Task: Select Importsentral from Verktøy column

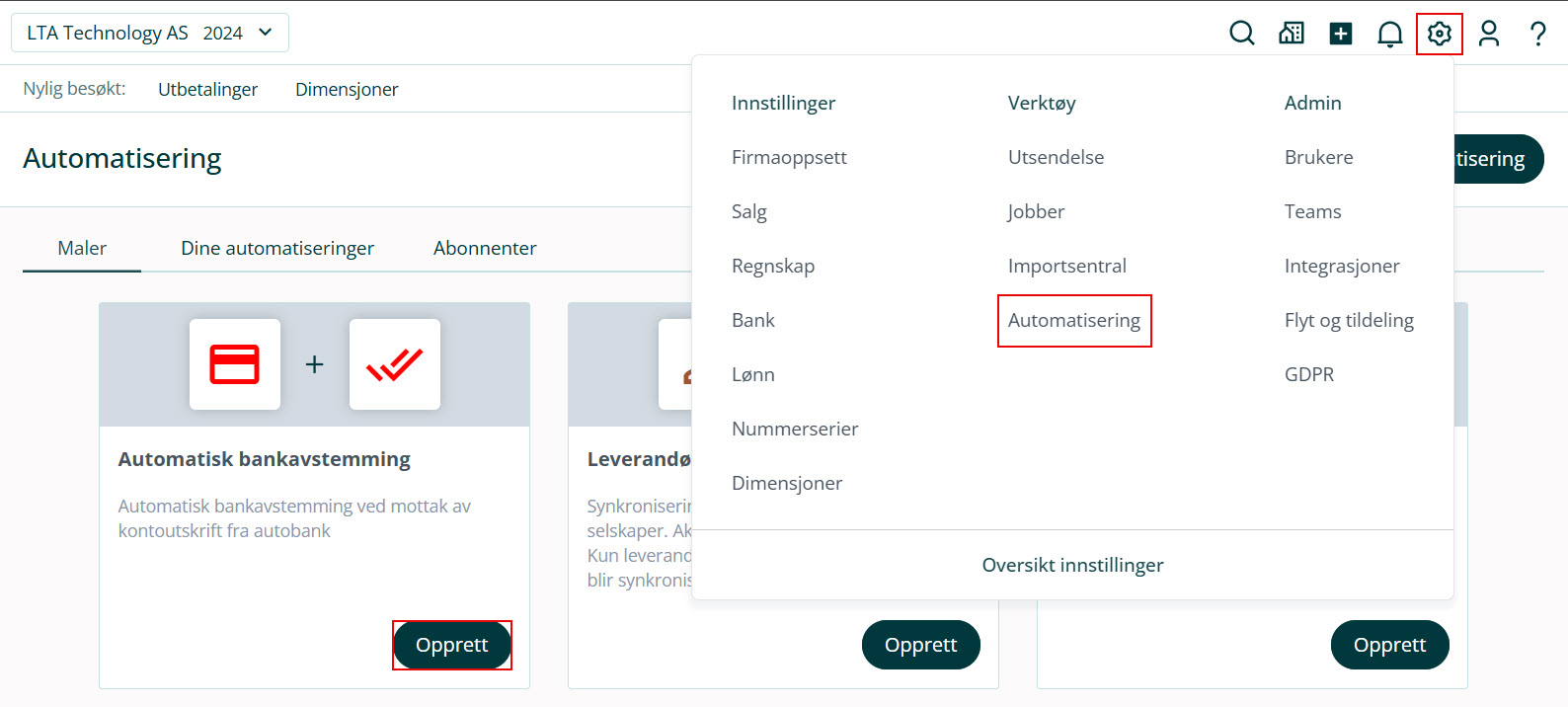Action: pos(1066,266)
